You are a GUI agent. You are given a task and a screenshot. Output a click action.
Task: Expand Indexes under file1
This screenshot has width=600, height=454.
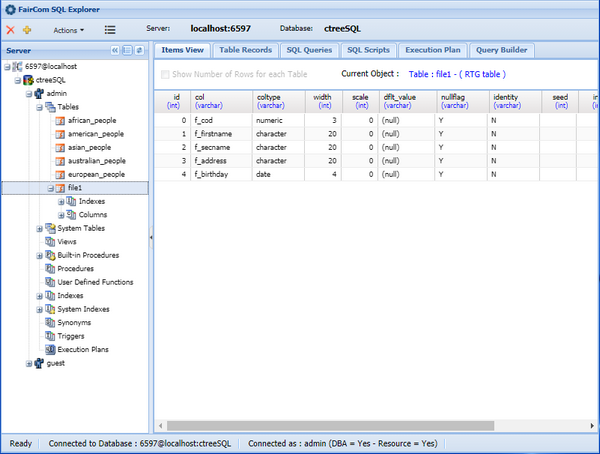[61, 202]
